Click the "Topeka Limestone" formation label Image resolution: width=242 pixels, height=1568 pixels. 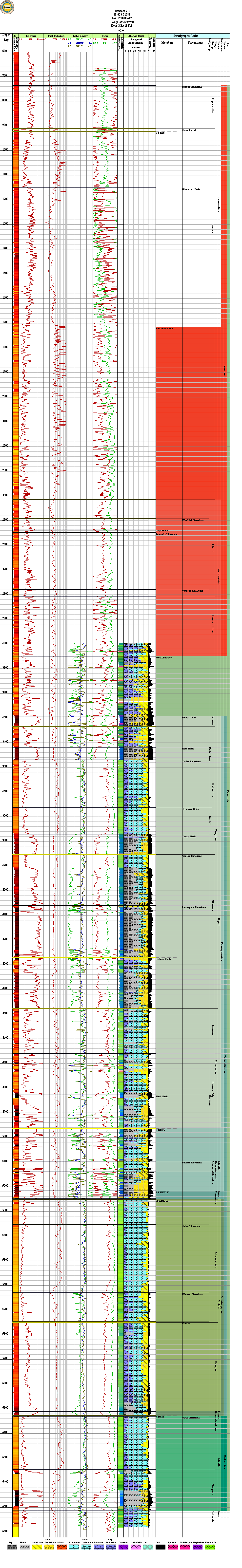pos(192,856)
